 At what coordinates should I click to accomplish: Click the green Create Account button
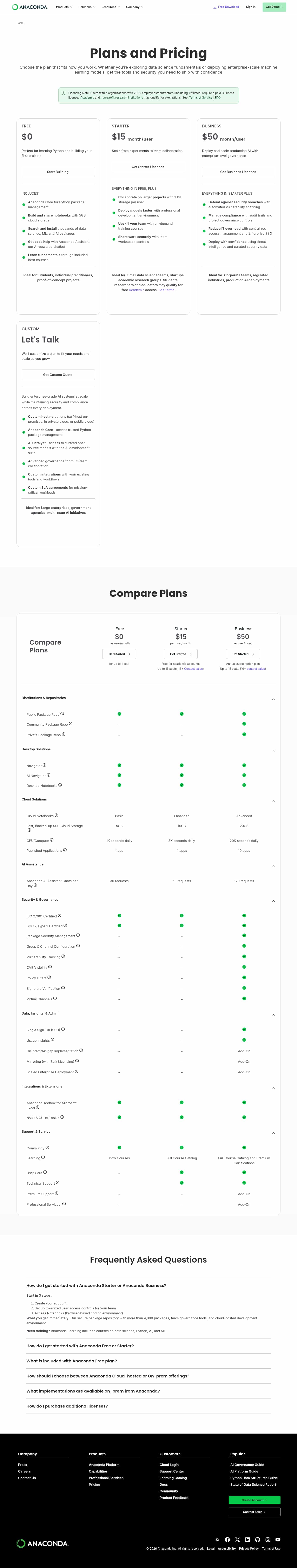[x=254, y=1500]
